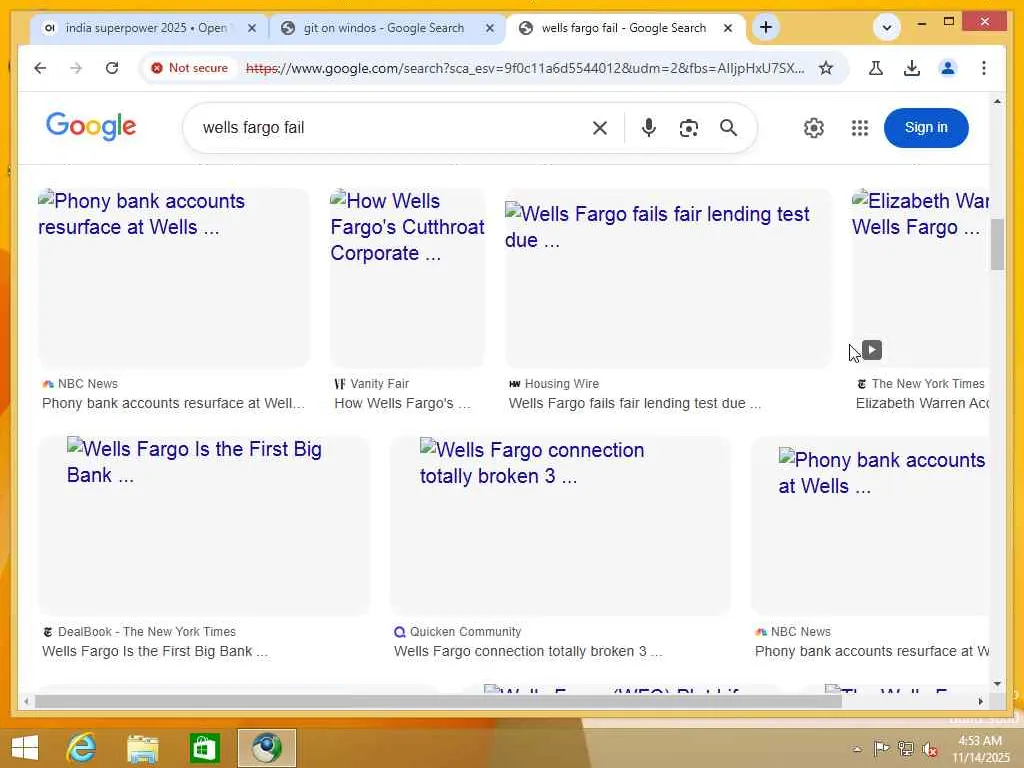Click the forward navigation arrow

click(x=76, y=68)
